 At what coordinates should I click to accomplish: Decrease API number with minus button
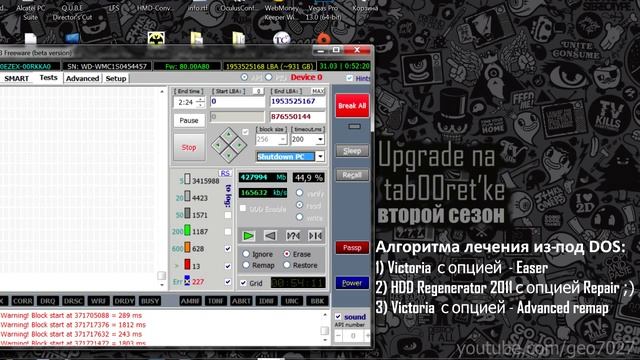[x=338, y=336]
